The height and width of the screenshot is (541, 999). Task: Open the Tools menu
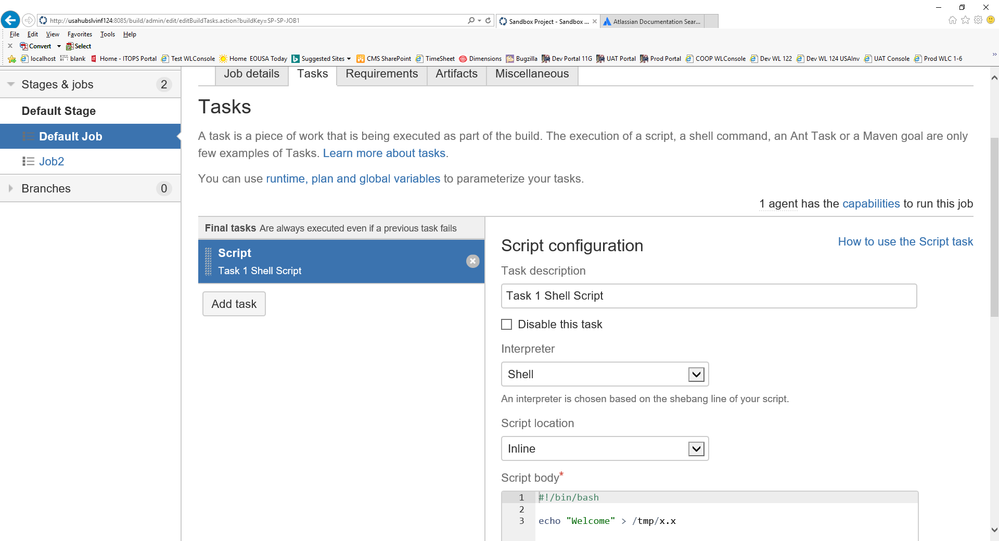point(108,34)
